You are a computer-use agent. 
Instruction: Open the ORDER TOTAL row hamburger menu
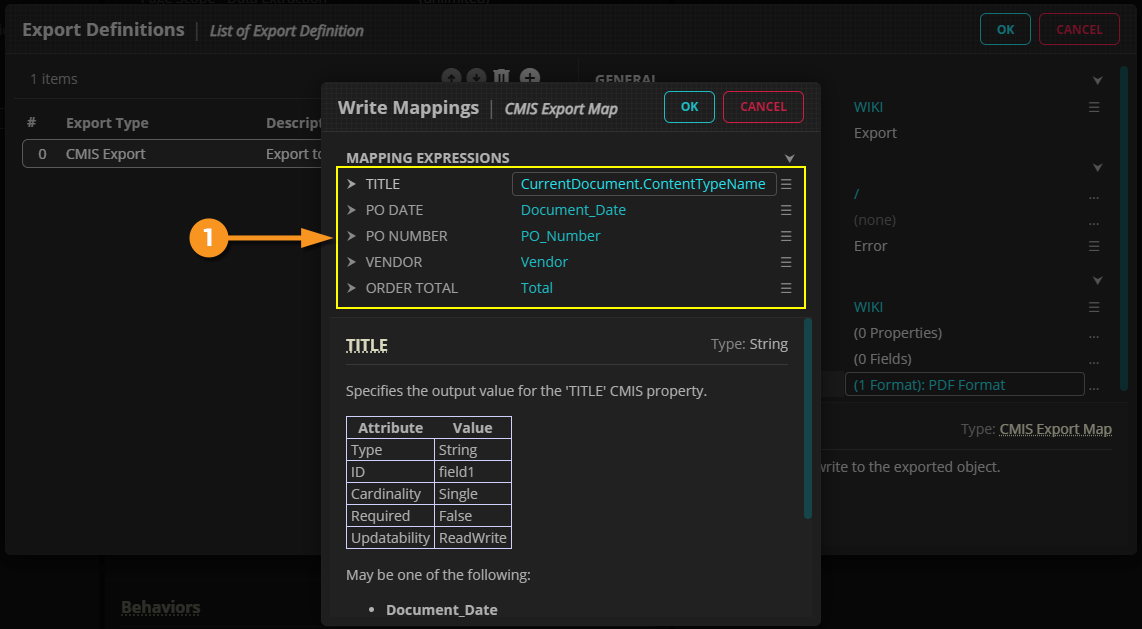pos(786,288)
